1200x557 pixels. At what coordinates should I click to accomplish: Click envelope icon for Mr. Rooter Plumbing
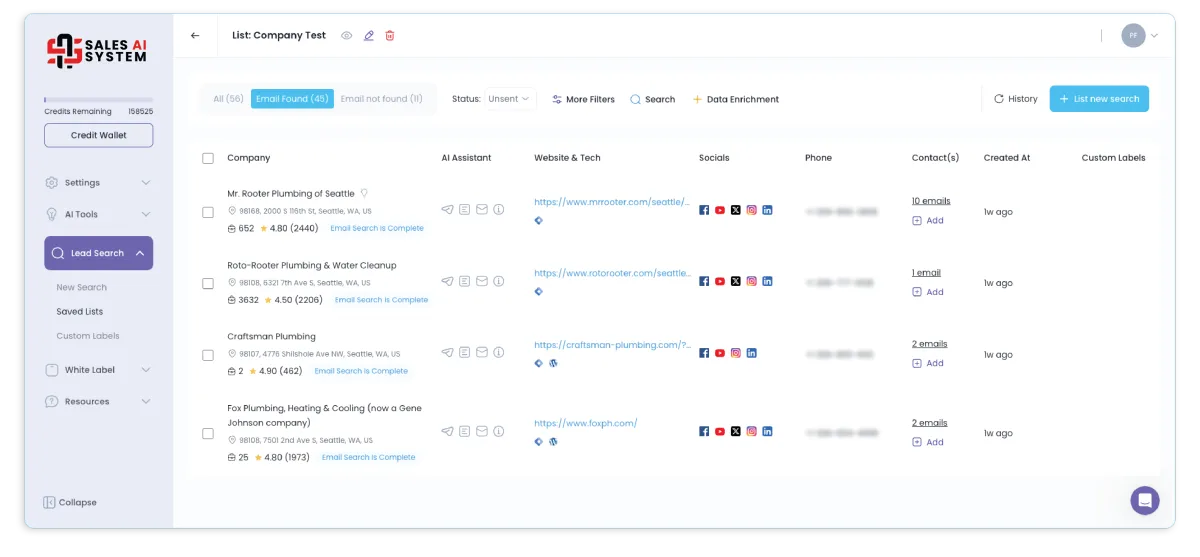(481, 210)
